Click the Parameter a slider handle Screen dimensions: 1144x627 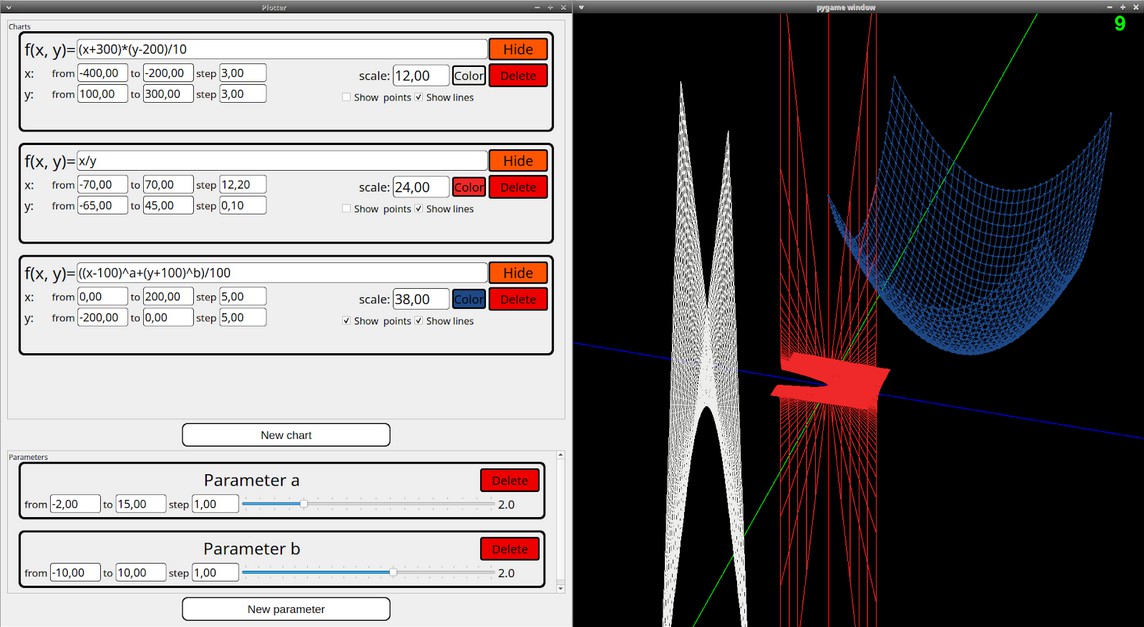pos(304,504)
